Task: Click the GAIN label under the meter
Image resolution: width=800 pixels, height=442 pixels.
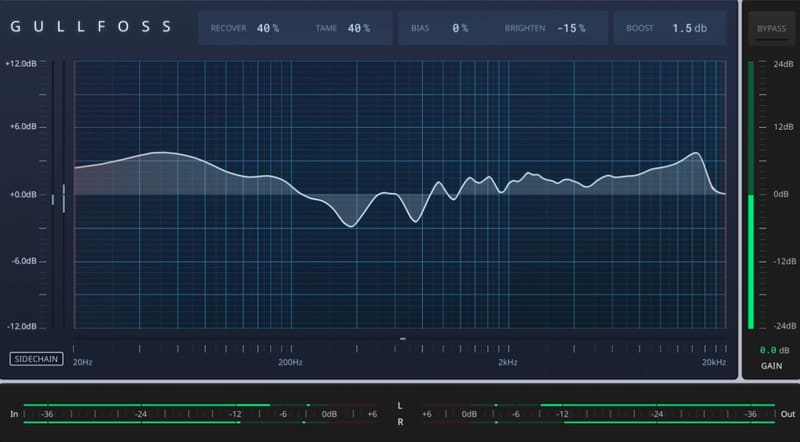Action: click(x=771, y=365)
